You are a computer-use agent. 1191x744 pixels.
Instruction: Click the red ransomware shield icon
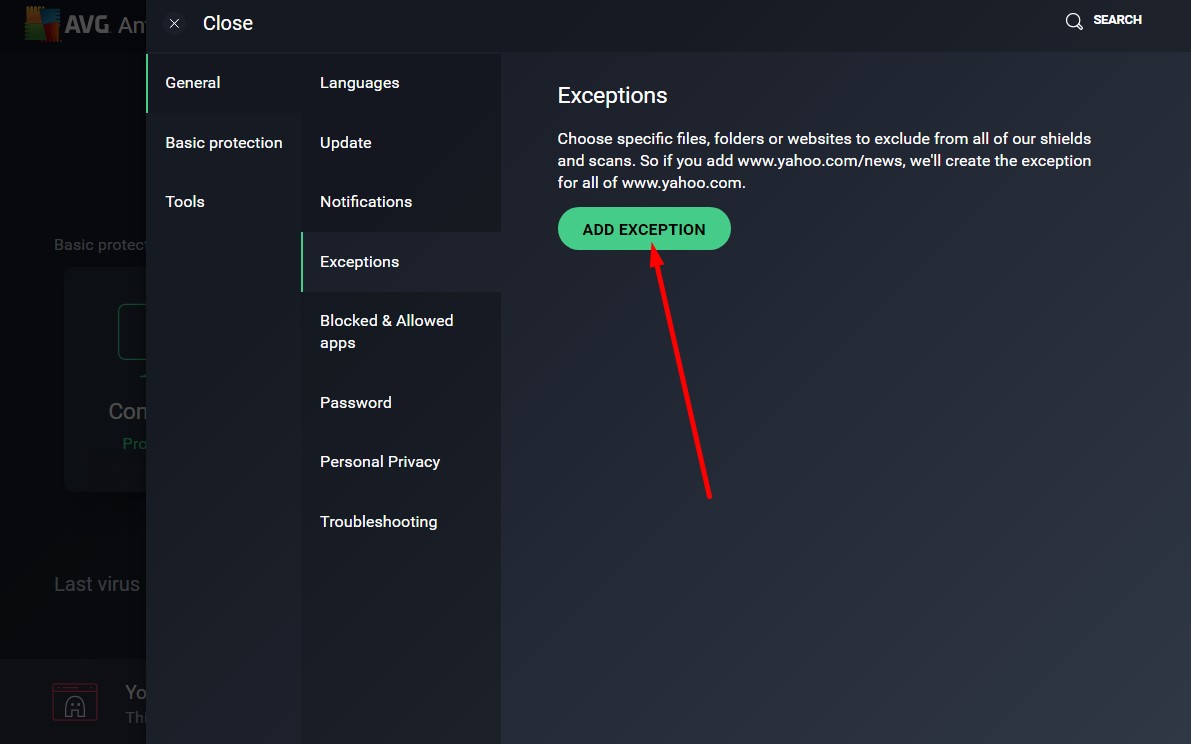(74, 702)
